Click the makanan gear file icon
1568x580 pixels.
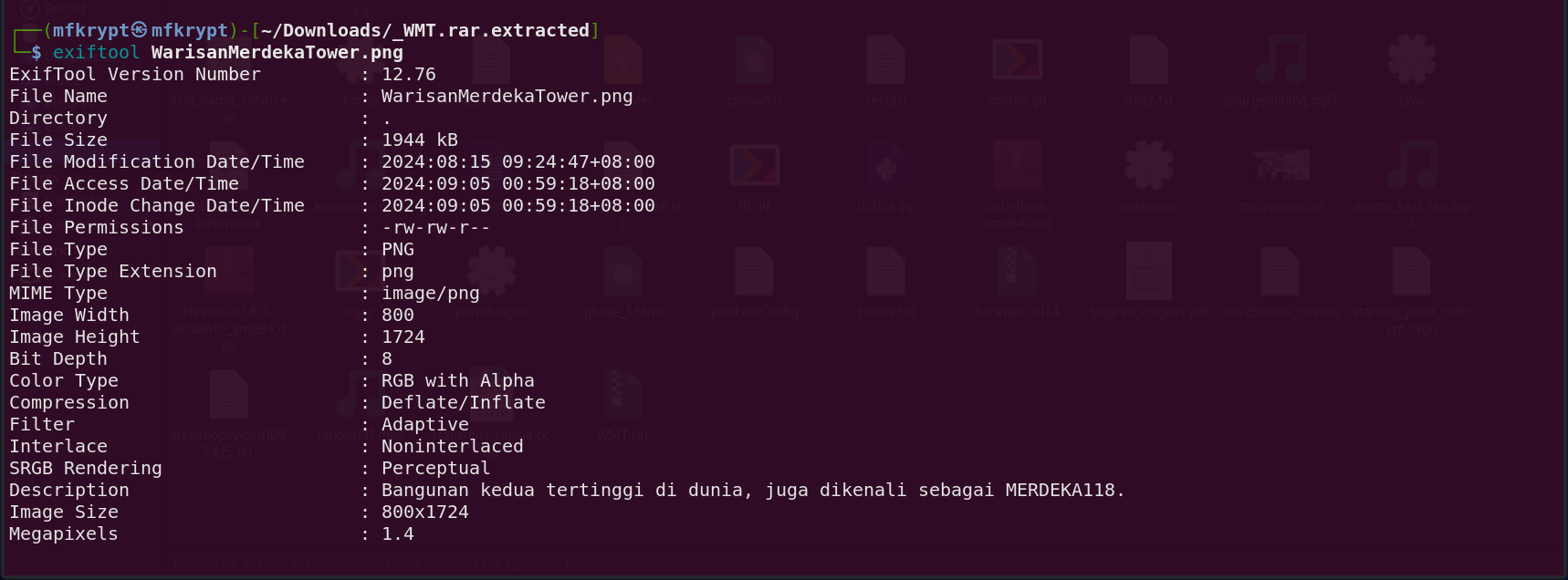[x=1148, y=168]
